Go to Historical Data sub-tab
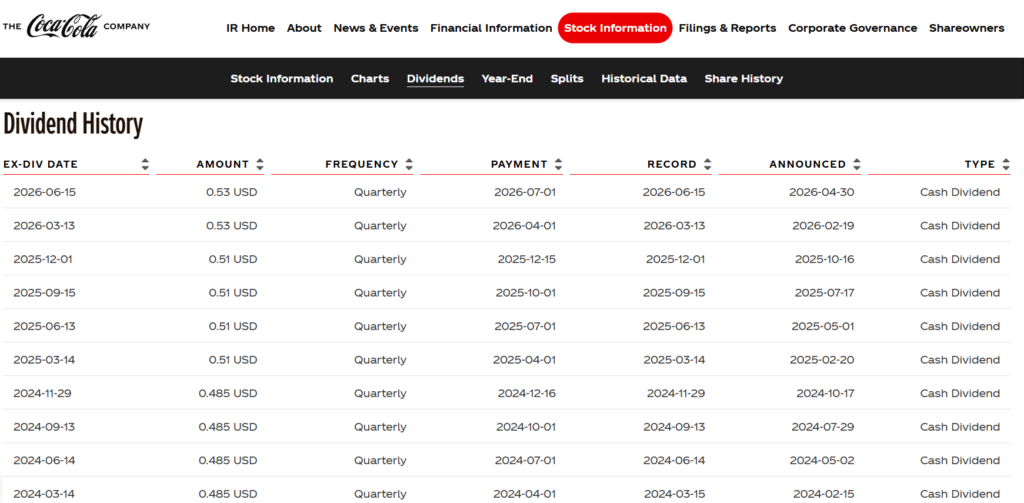 click(644, 78)
